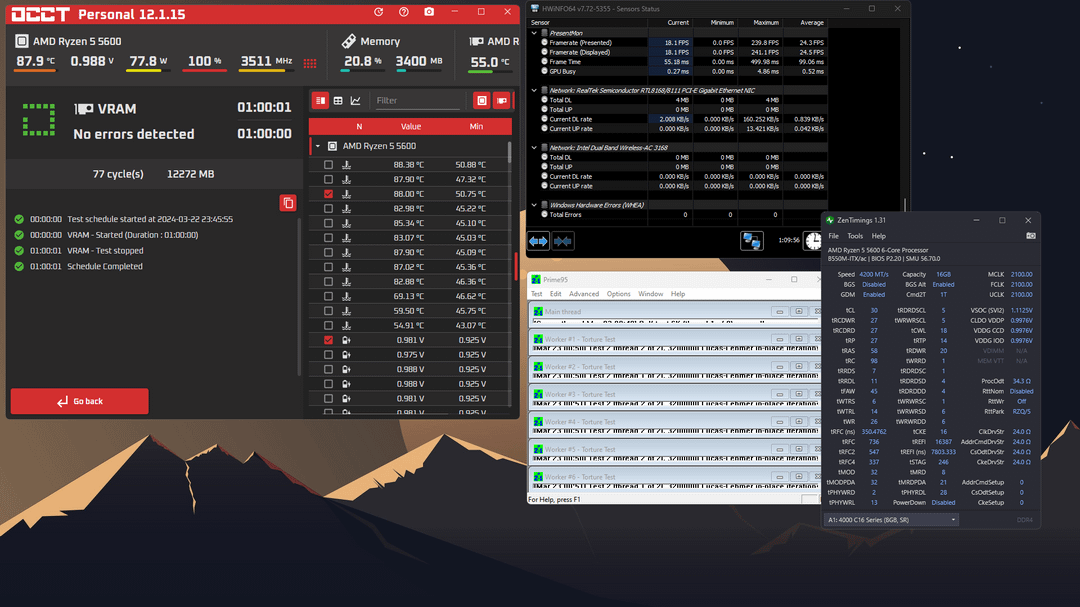The image size is (1080, 607).
Task: Click HWiNFO Average column header
Action: click(x=811, y=23)
